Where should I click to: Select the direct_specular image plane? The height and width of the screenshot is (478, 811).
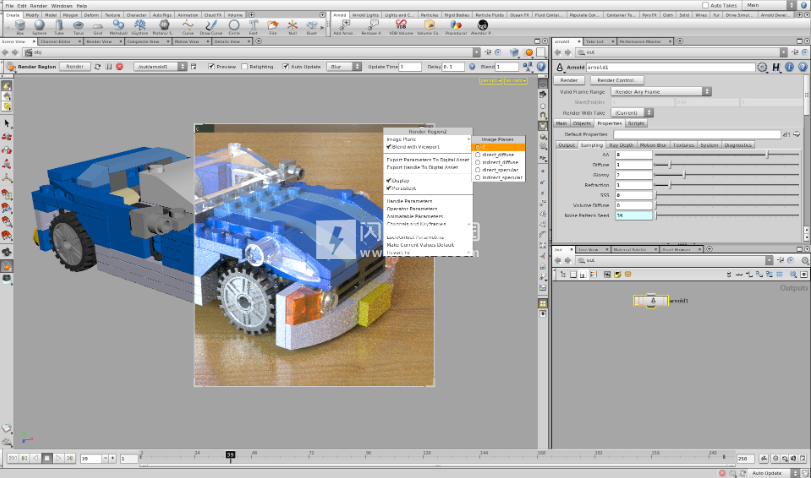(499, 170)
